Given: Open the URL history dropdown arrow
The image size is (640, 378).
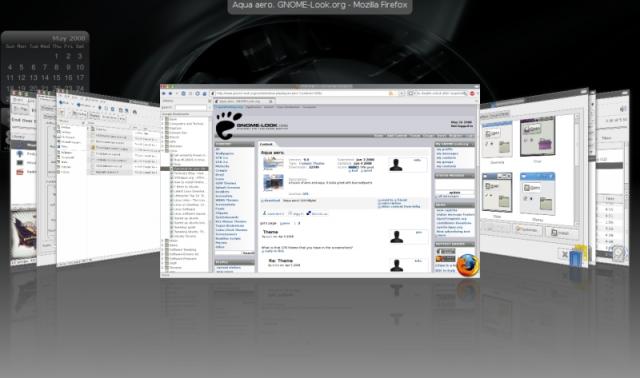Looking at the screenshot, I should (x=401, y=93).
